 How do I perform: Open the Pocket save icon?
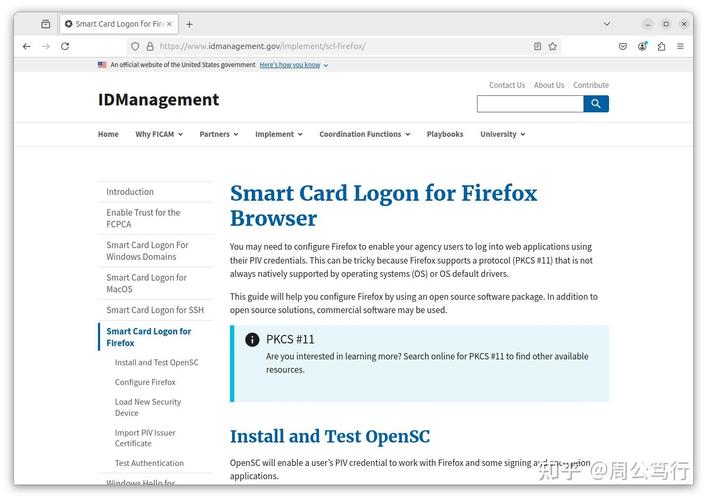point(623,46)
